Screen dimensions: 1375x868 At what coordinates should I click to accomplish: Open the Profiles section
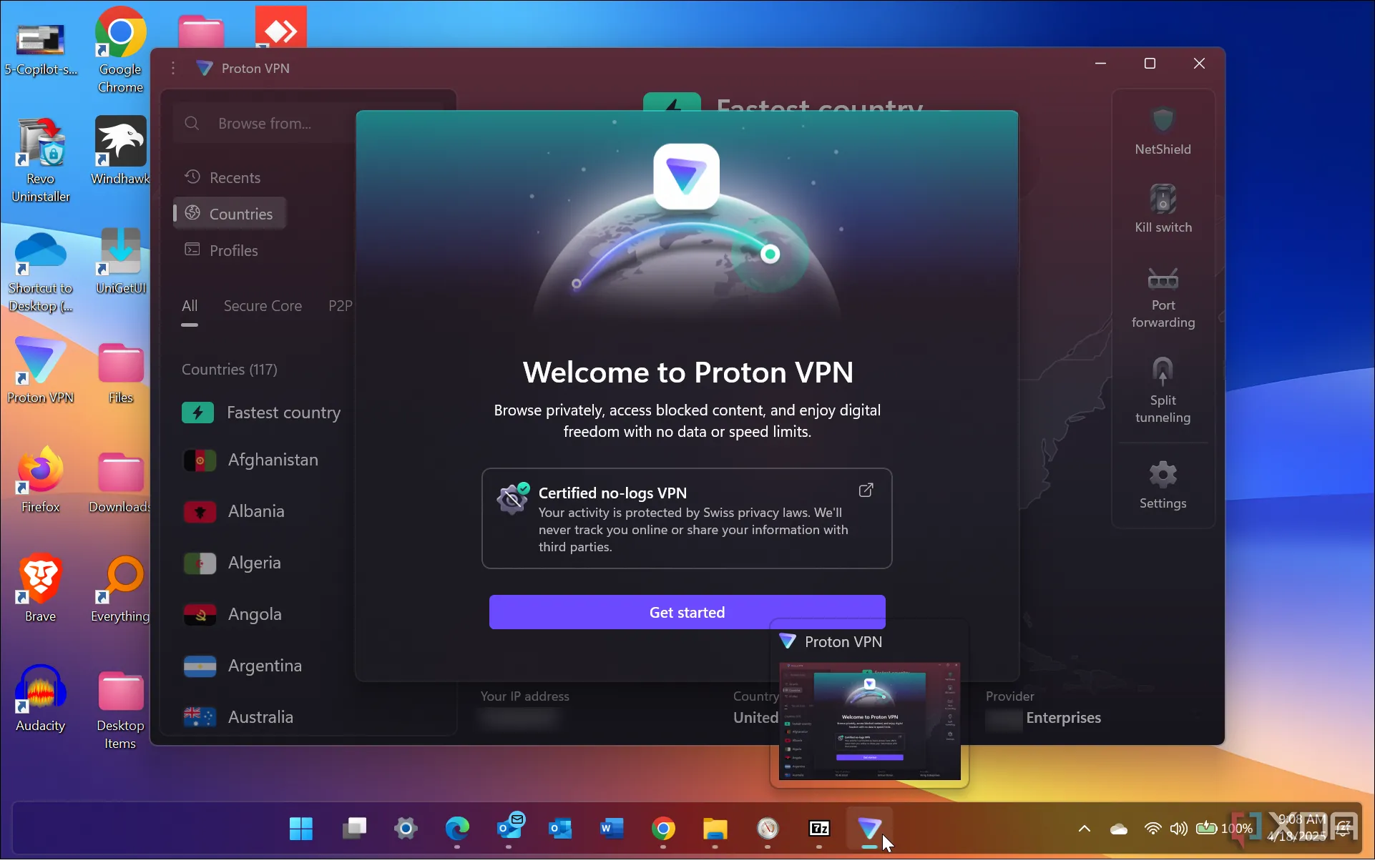[x=233, y=250]
